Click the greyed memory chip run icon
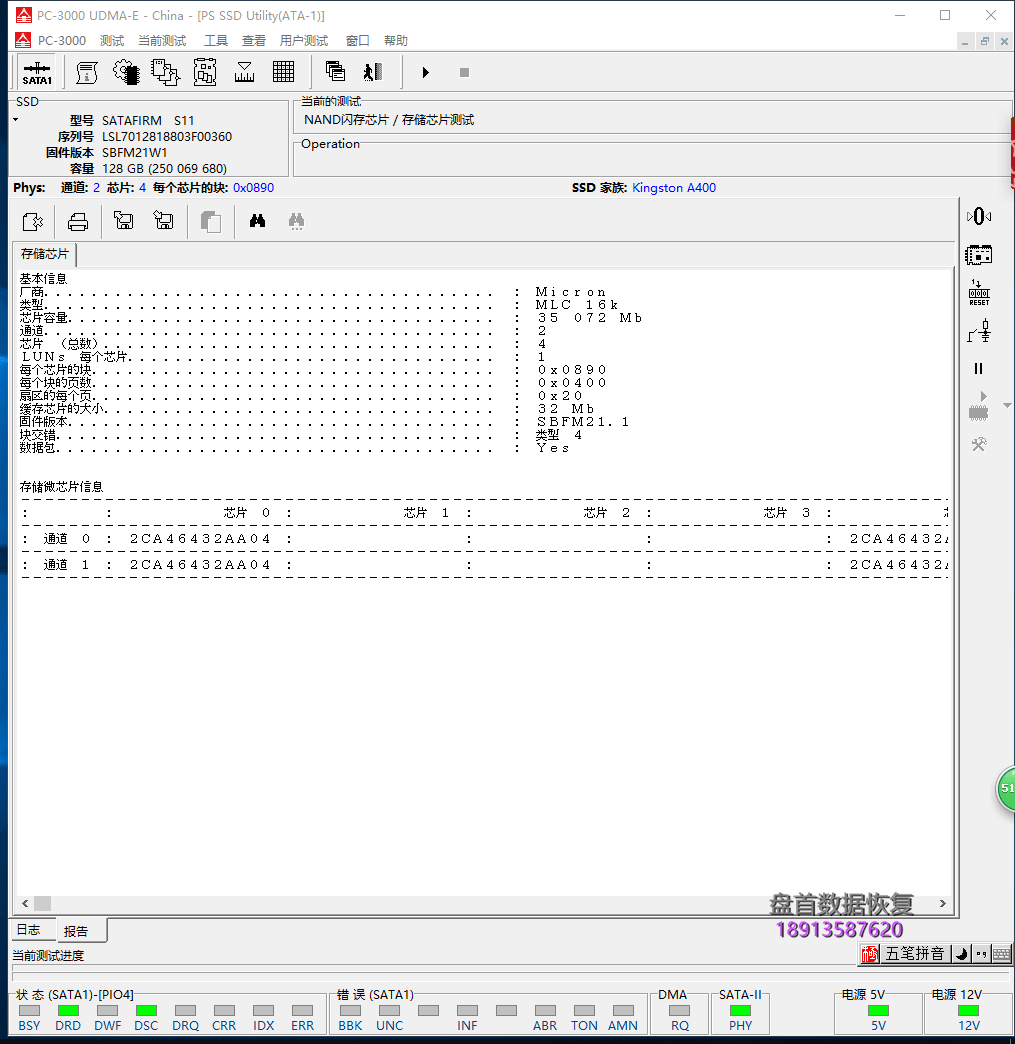1015x1044 pixels. [978, 405]
